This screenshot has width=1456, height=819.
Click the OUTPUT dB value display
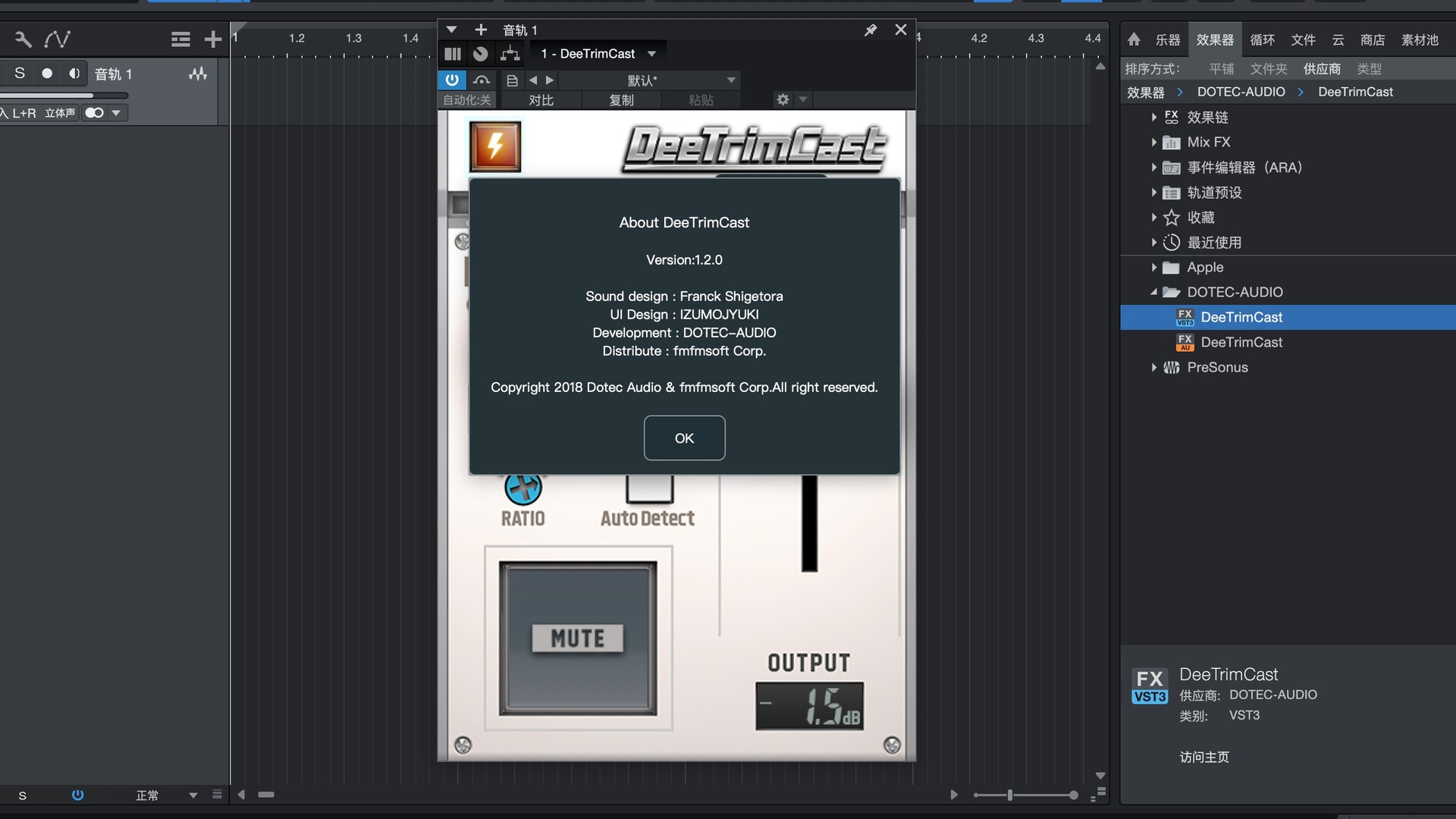[x=809, y=706]
